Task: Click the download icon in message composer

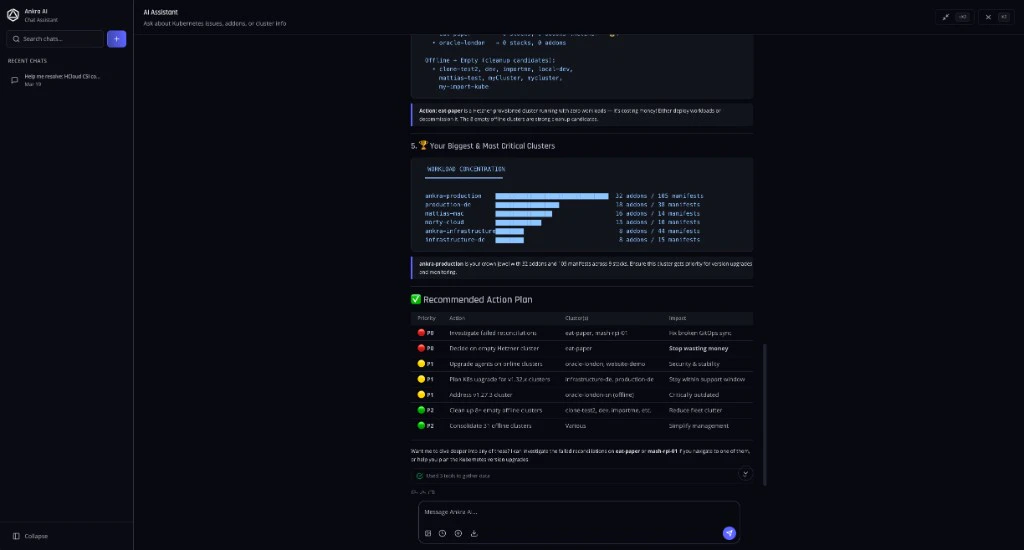Action: tap(474, 533)
